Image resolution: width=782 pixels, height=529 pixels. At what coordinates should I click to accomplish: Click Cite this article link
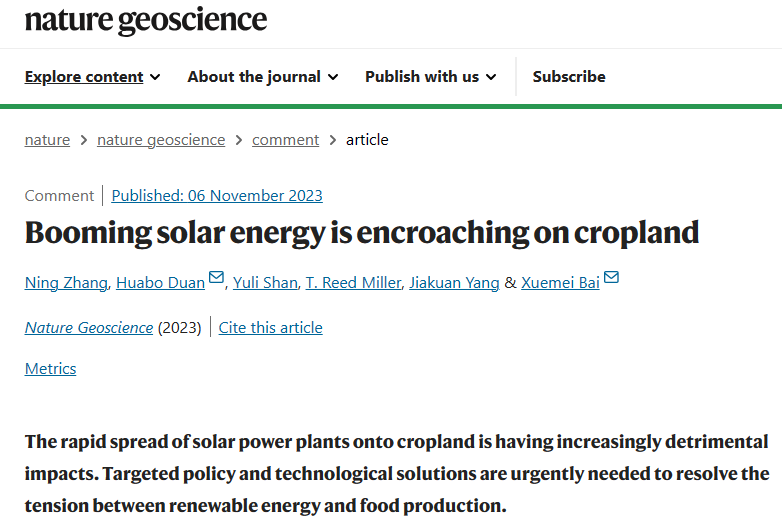270,328
